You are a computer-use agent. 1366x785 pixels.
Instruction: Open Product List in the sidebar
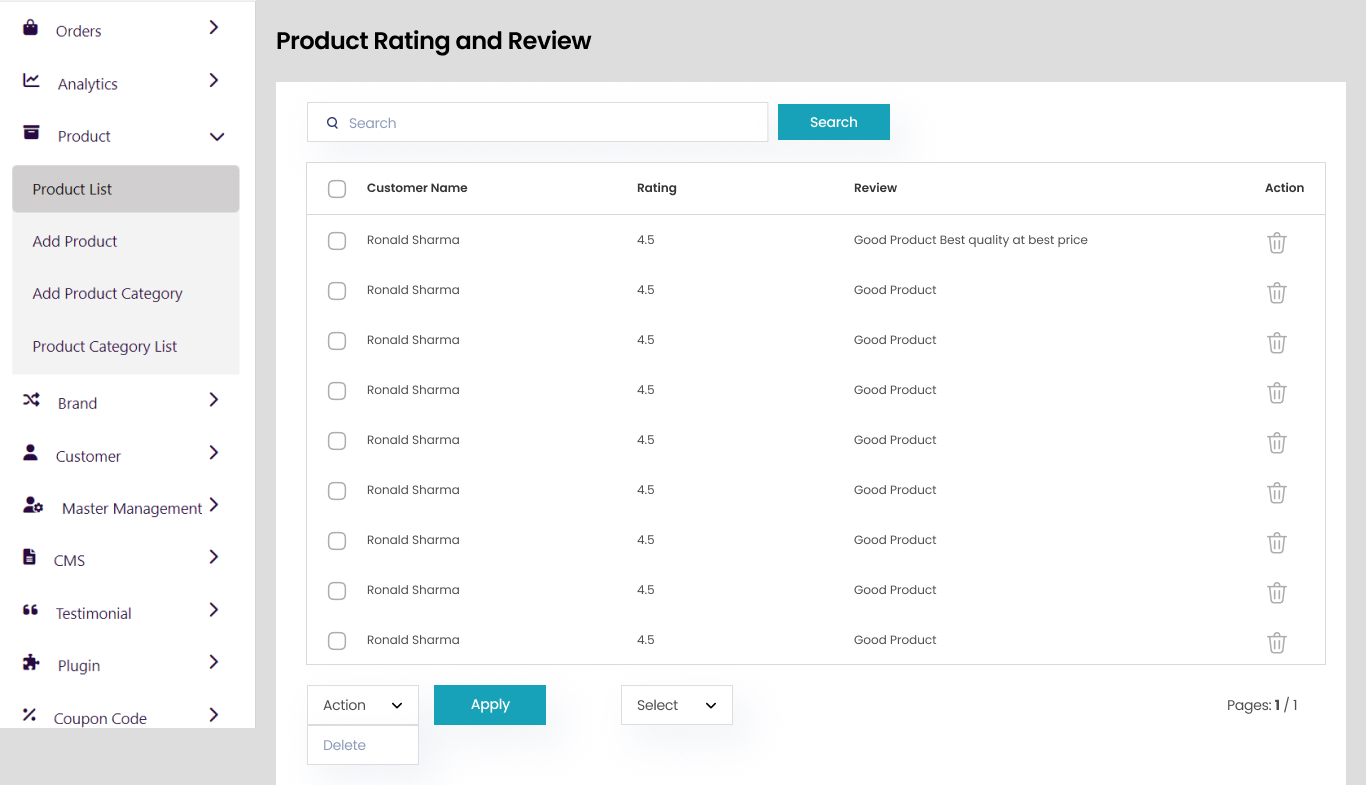(x=126, y=189)
